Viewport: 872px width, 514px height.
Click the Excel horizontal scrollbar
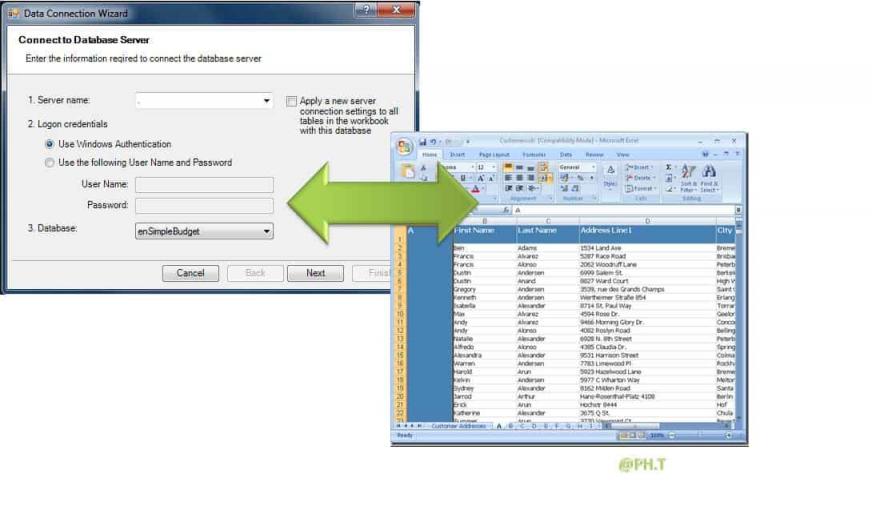coord(667,426)
